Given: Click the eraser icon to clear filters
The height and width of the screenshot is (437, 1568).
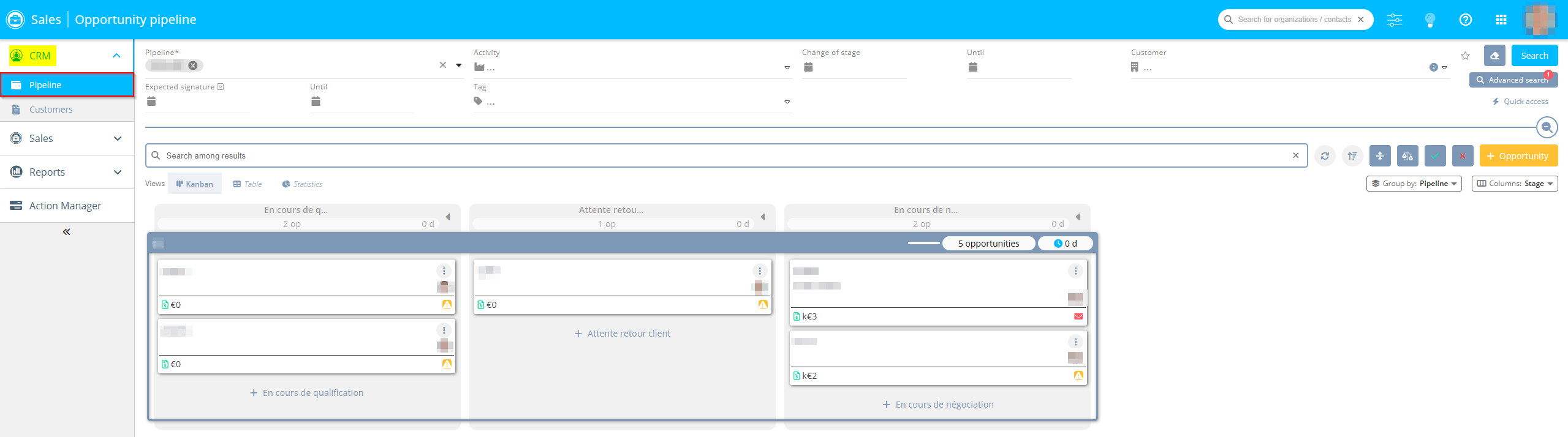Looking at the screenshot, I should click(1494, 56).
